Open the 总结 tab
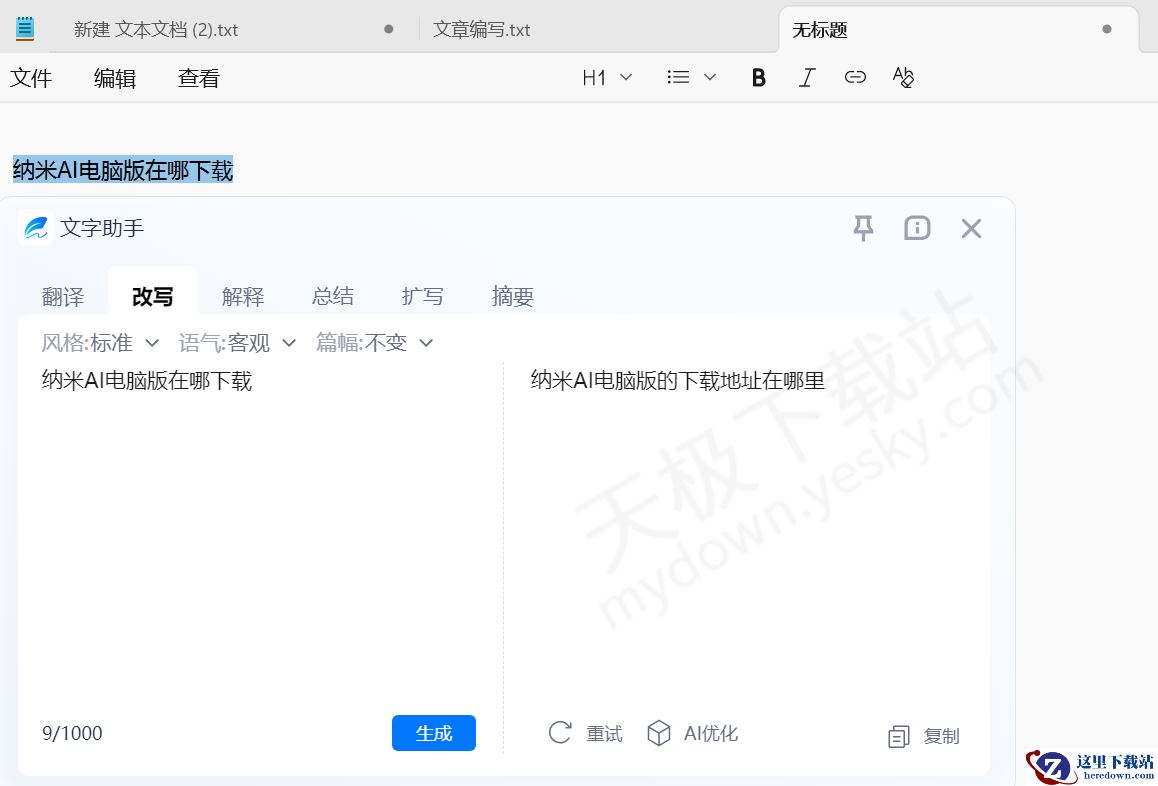The width and height of the screenshot is (1158, 786). (x=332, y=296)
